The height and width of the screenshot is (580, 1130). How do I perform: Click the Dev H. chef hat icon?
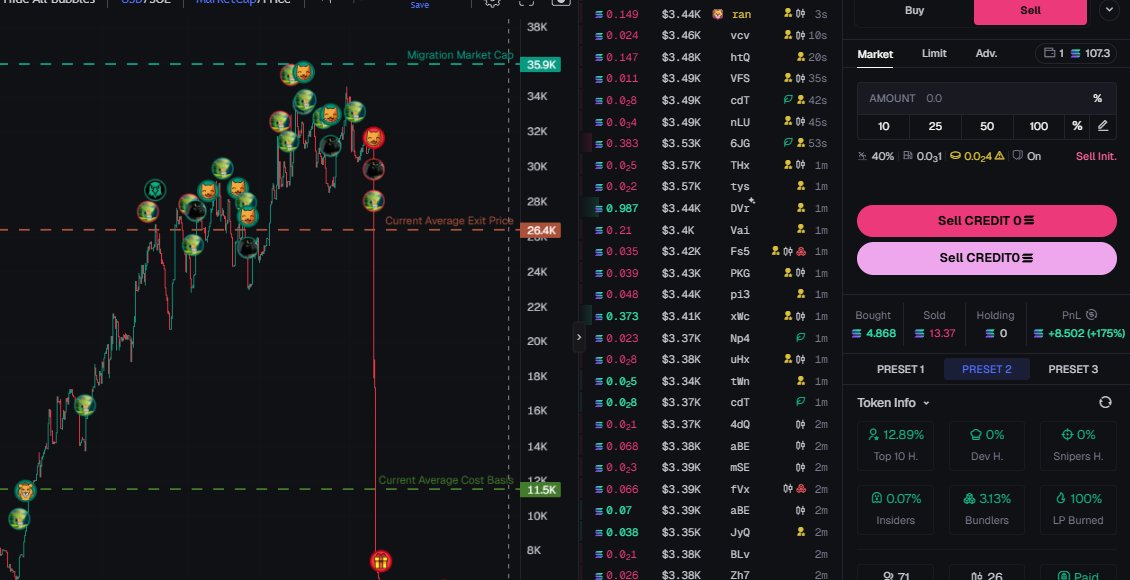pyautogui.click(x=976, y=434)
